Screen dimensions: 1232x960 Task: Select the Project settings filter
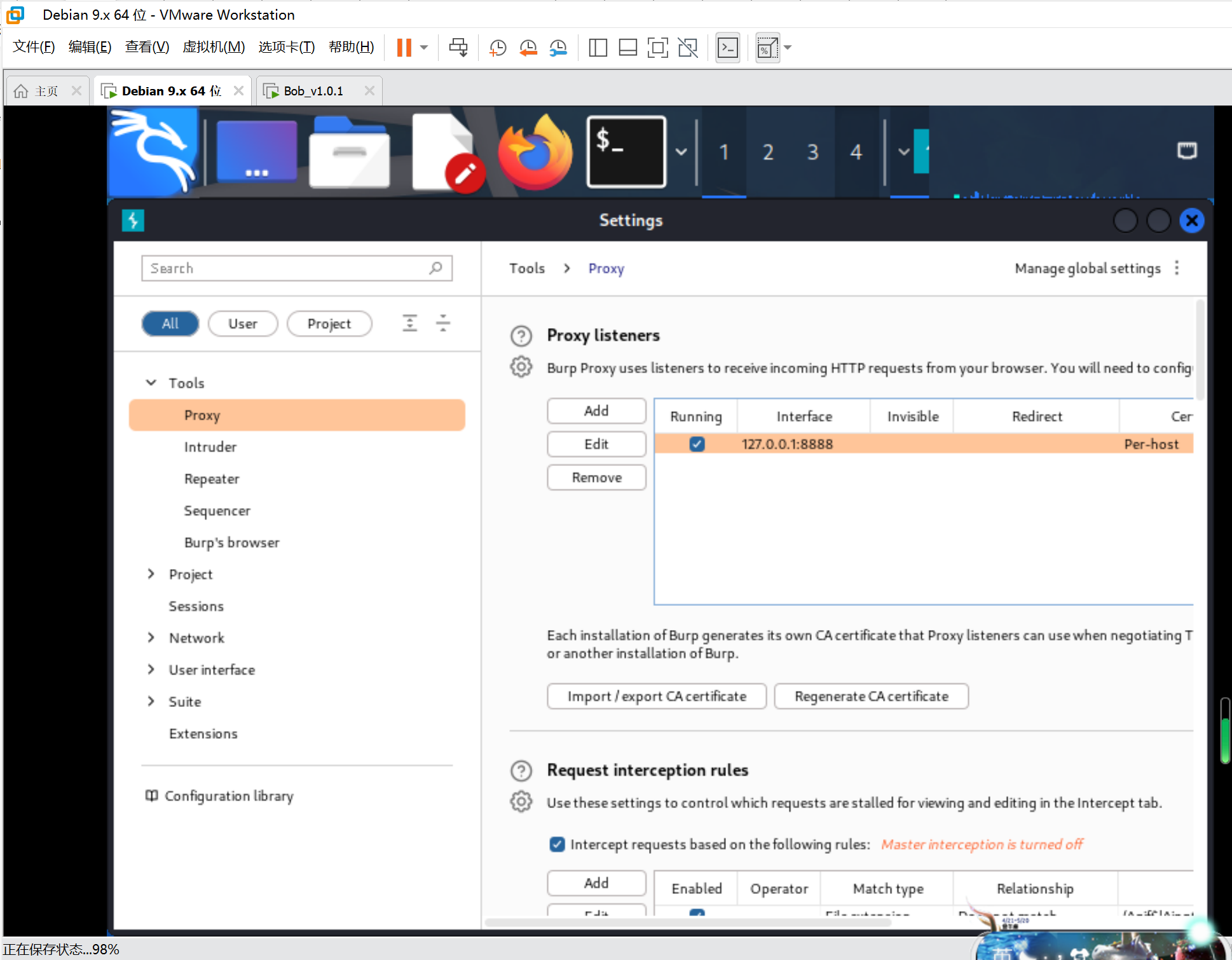pyautogui.click(x=329, y=324)
